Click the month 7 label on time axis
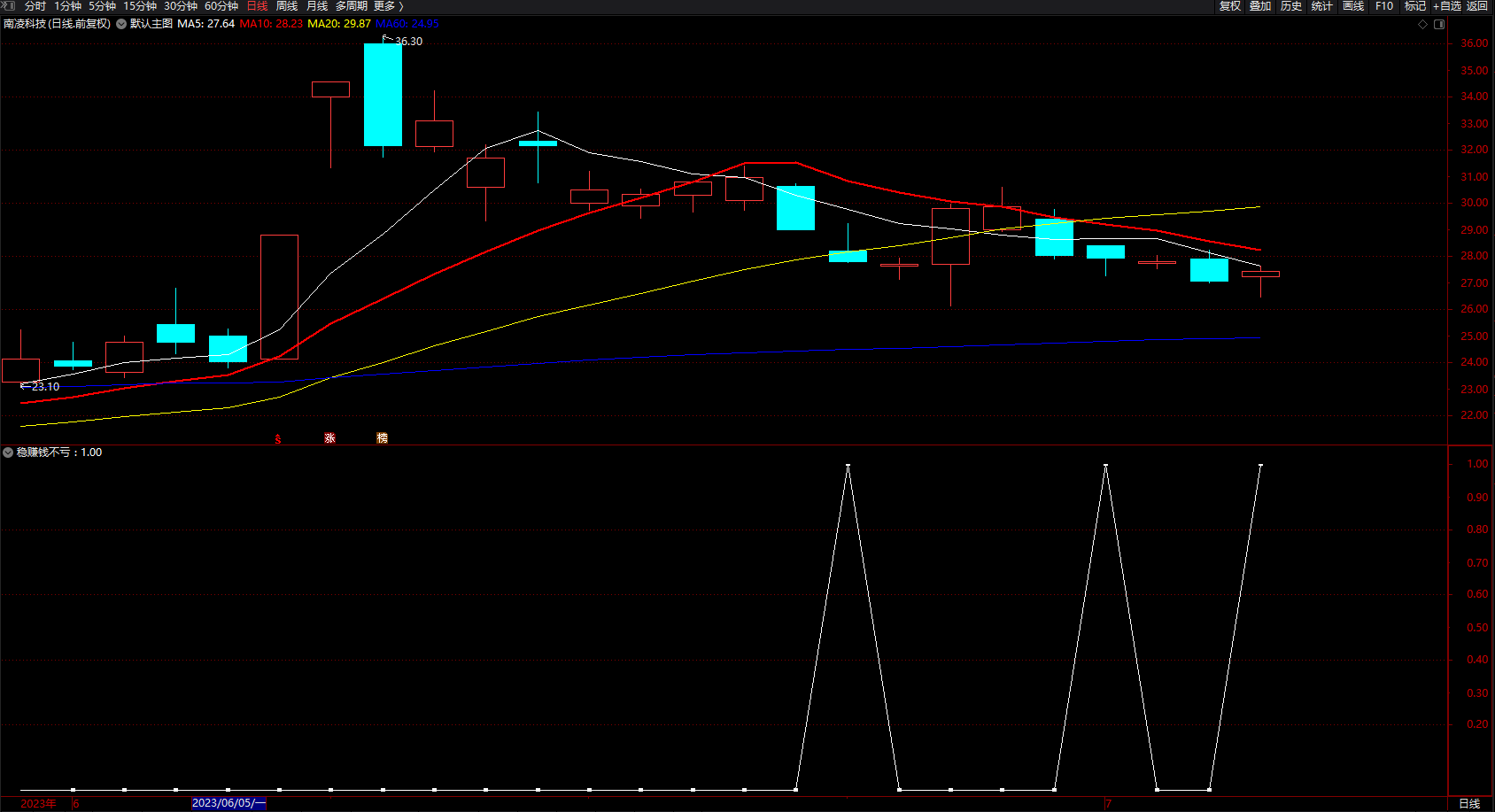 click(x=1108, y=804)
